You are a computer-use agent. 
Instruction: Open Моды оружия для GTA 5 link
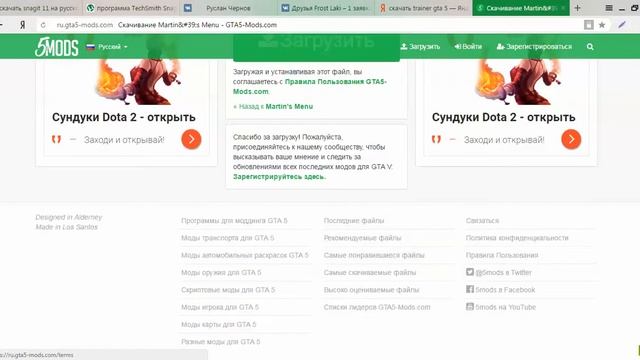(x=221, y=272)
